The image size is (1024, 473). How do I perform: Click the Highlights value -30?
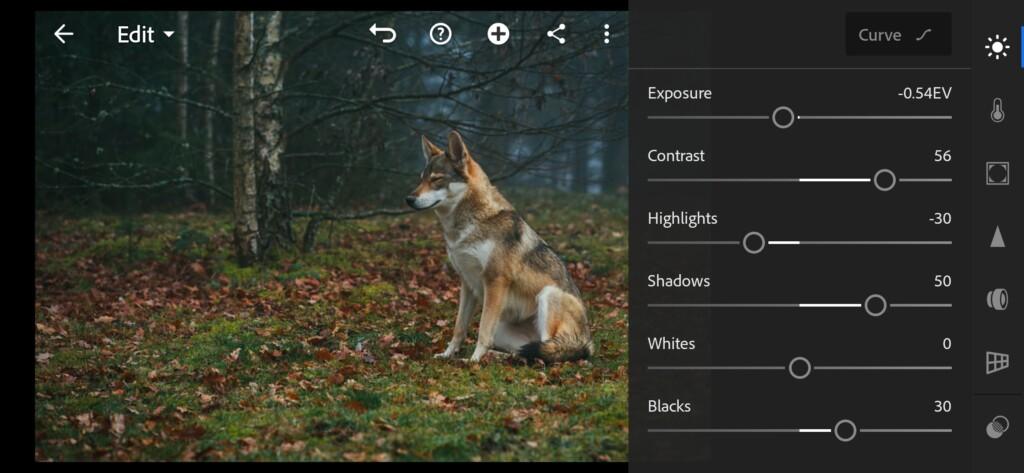(940, 219)
